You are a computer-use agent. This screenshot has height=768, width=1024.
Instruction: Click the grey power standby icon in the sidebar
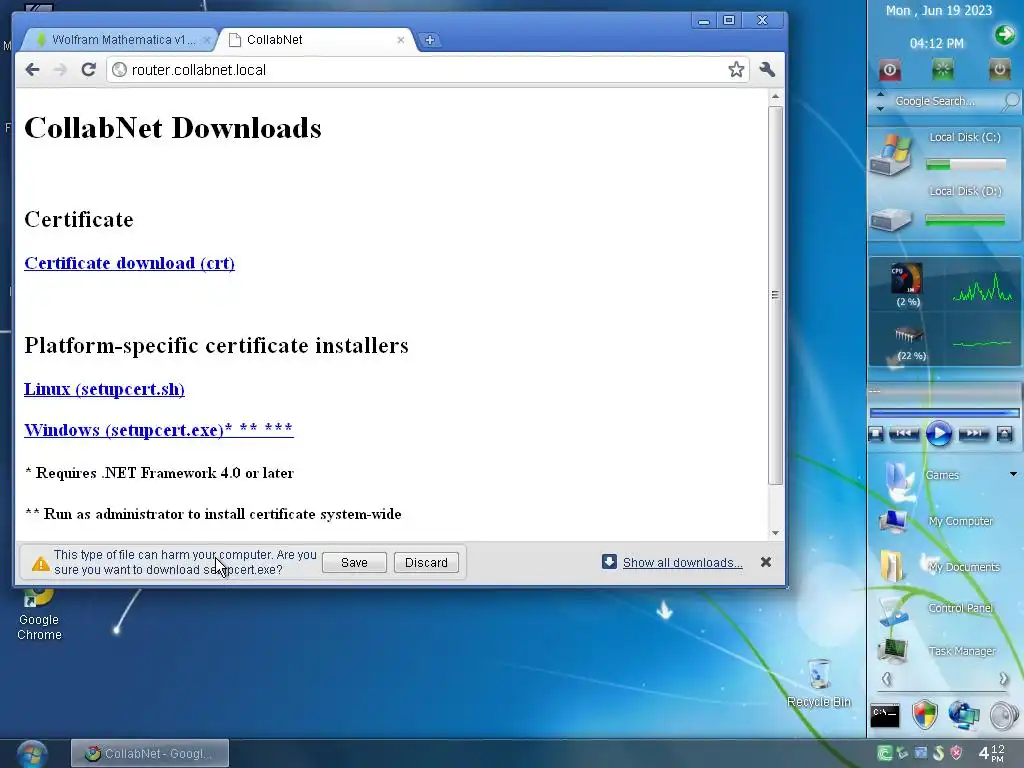click(x=999, y=70)
